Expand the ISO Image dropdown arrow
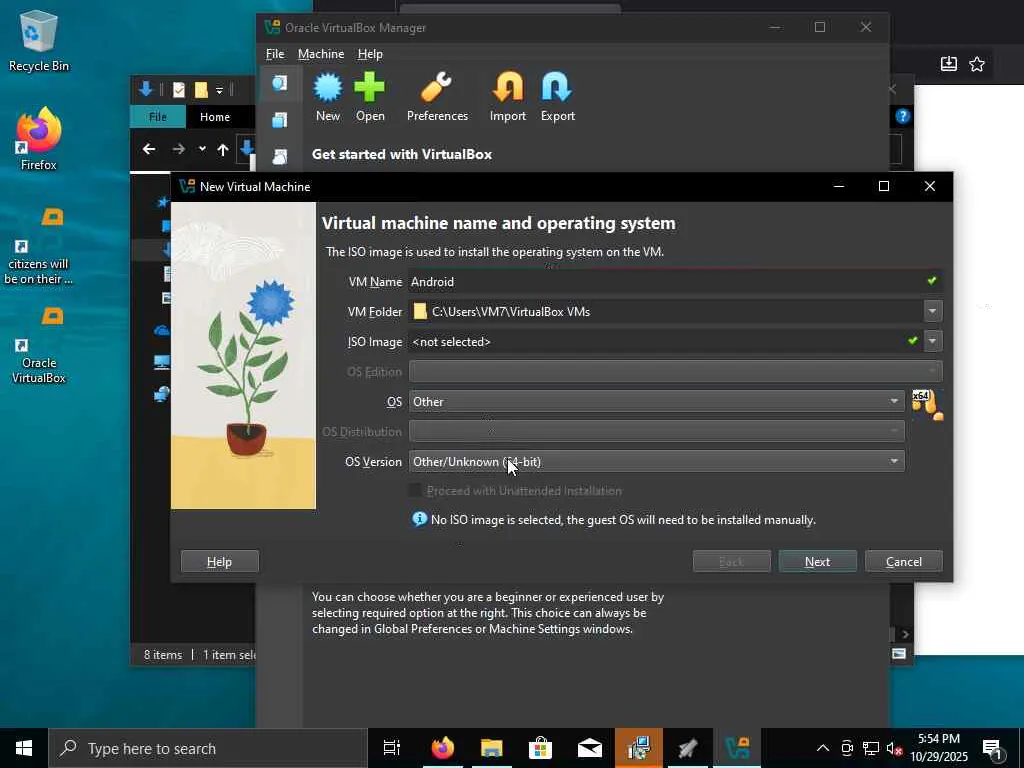This screenshot has width=1024, height=768. 933,341
